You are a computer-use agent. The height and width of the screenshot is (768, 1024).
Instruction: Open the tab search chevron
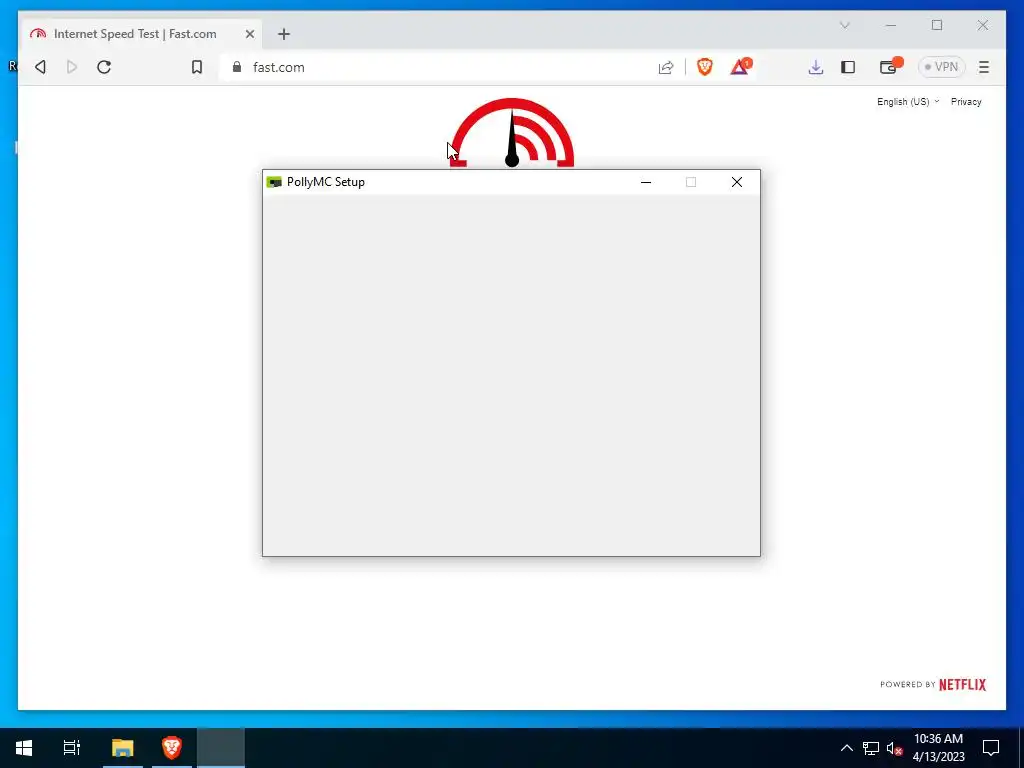point(844,25)
